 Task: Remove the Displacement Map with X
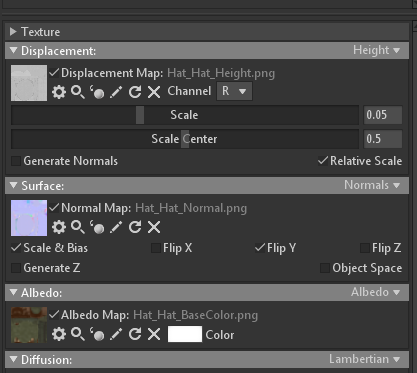pyautogui.click(x=154, y=92)
